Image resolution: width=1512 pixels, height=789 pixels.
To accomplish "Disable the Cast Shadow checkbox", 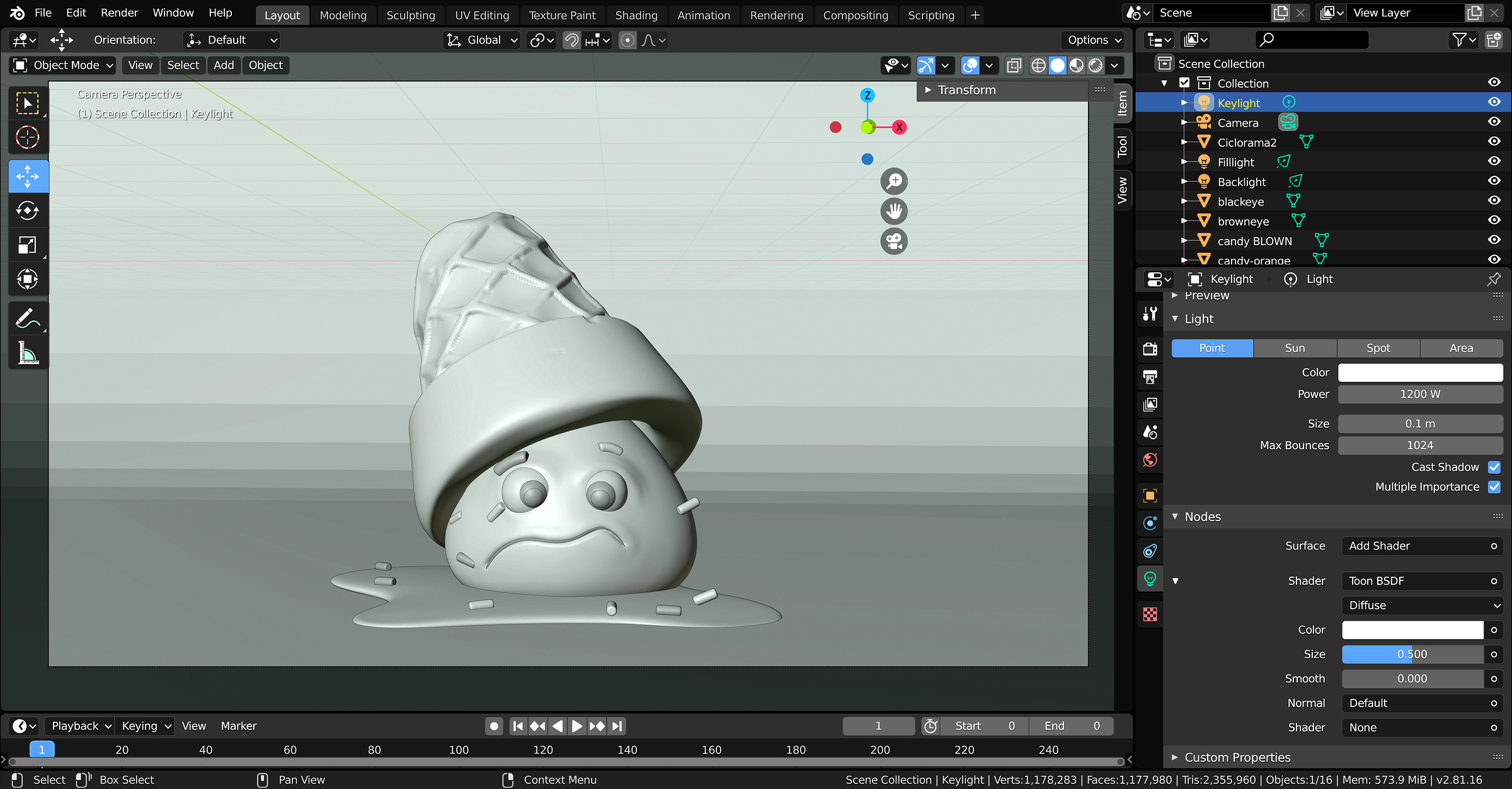I will [x=1494, y=467].
